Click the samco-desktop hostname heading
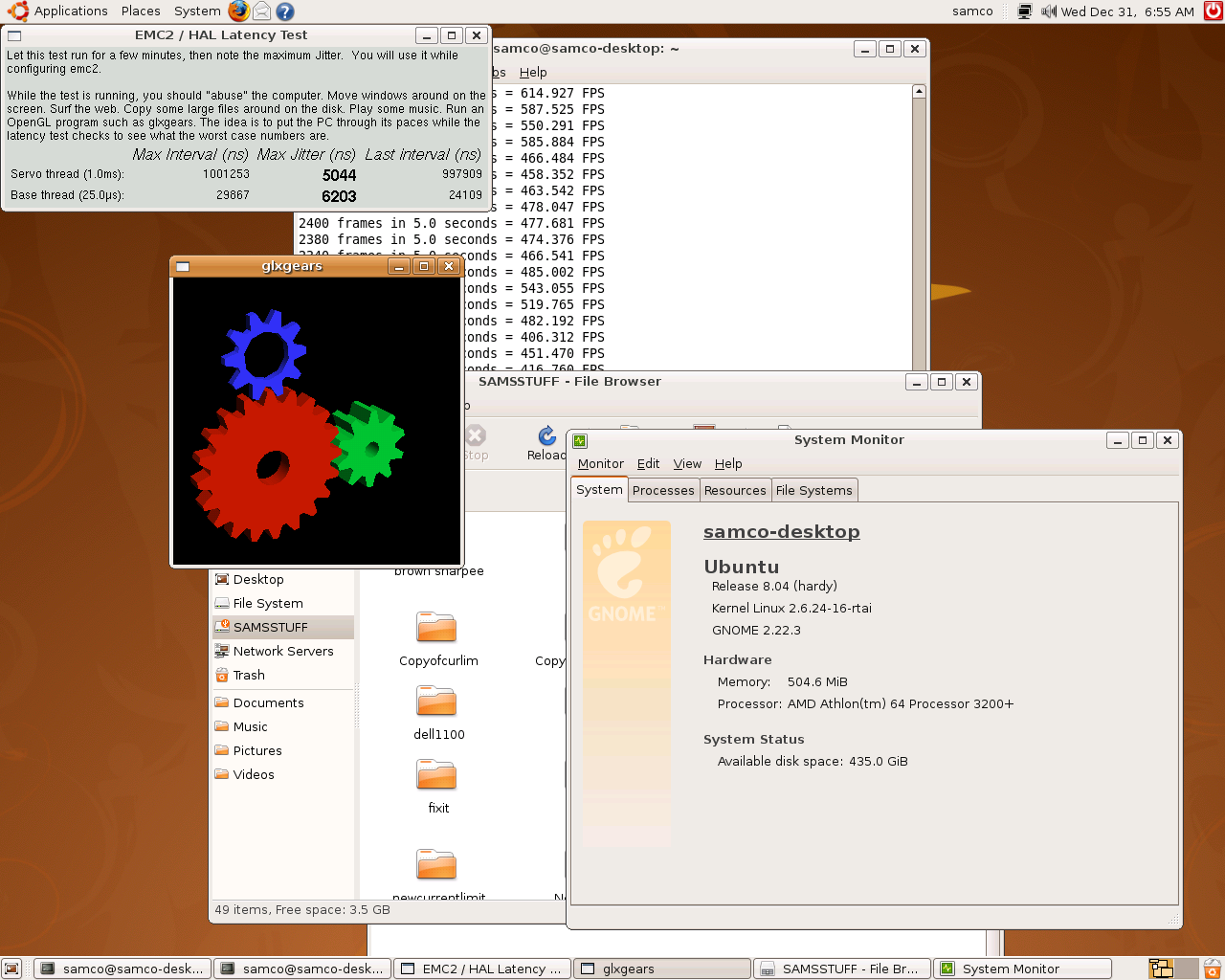Screen dimensions: 1225x980 click(x=781, y=531)
